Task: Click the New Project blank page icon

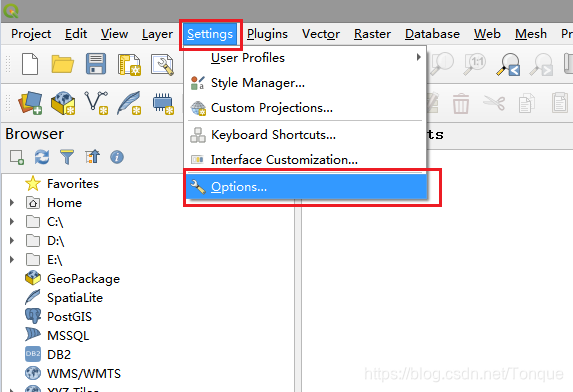Action: (x=30, y=64)
